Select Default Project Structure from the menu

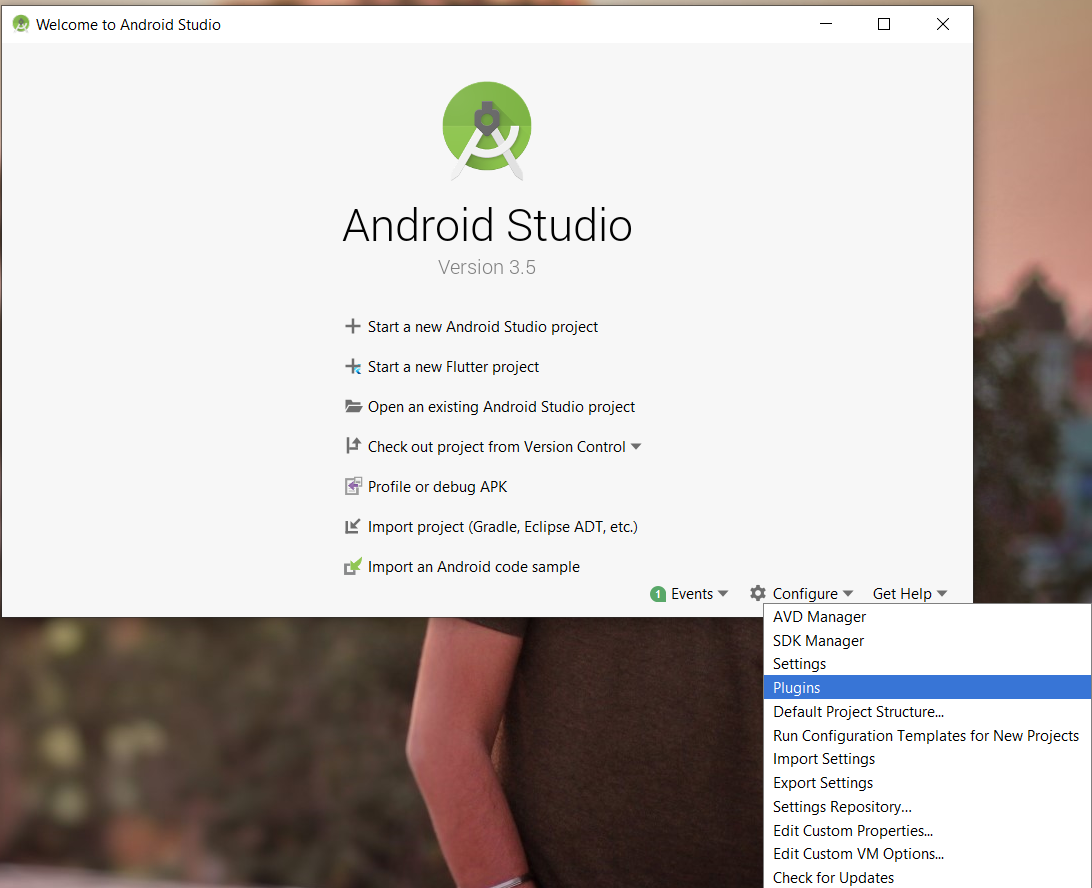858,711
